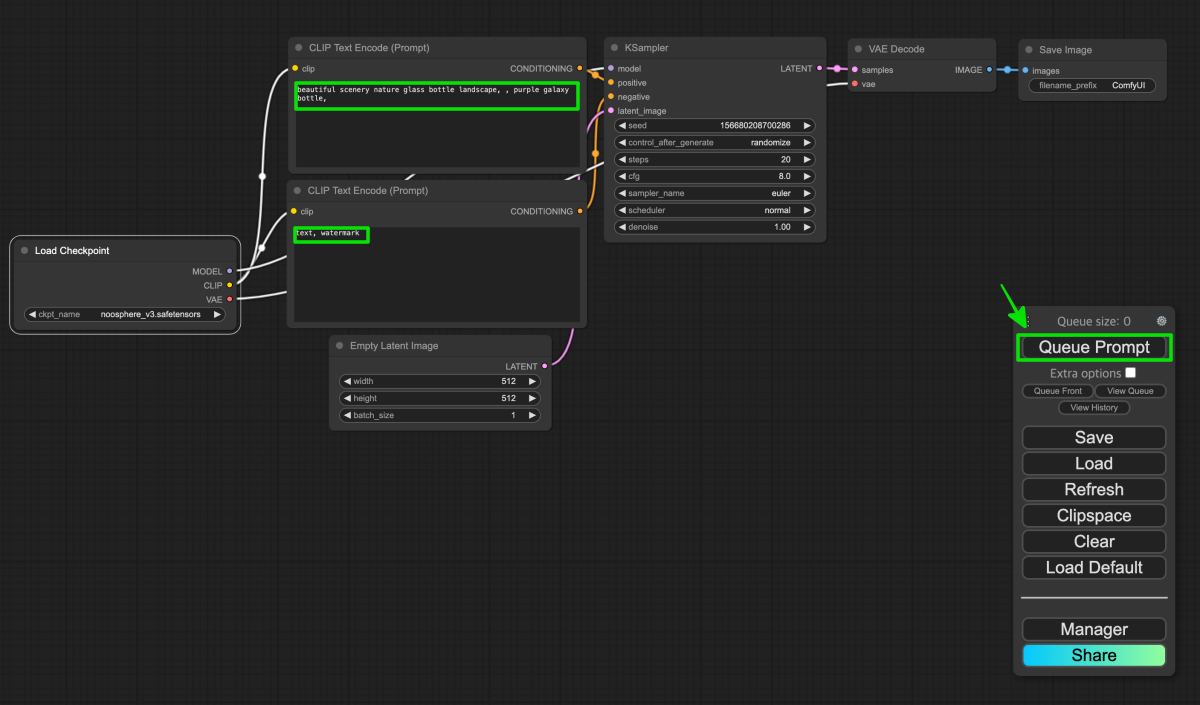
Task: Collapse the Empty Latent Image node dot
Action: [340, 346]
